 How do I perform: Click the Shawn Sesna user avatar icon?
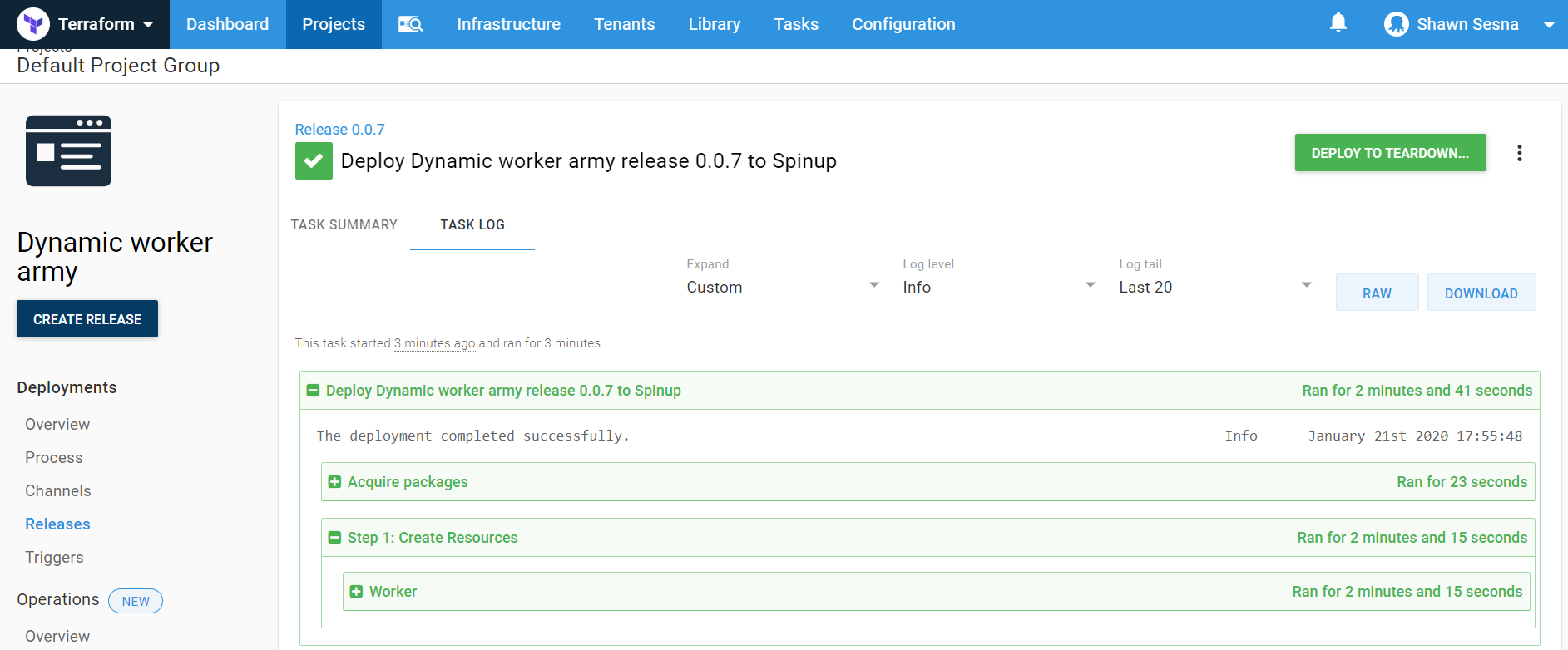point(1396,24)
